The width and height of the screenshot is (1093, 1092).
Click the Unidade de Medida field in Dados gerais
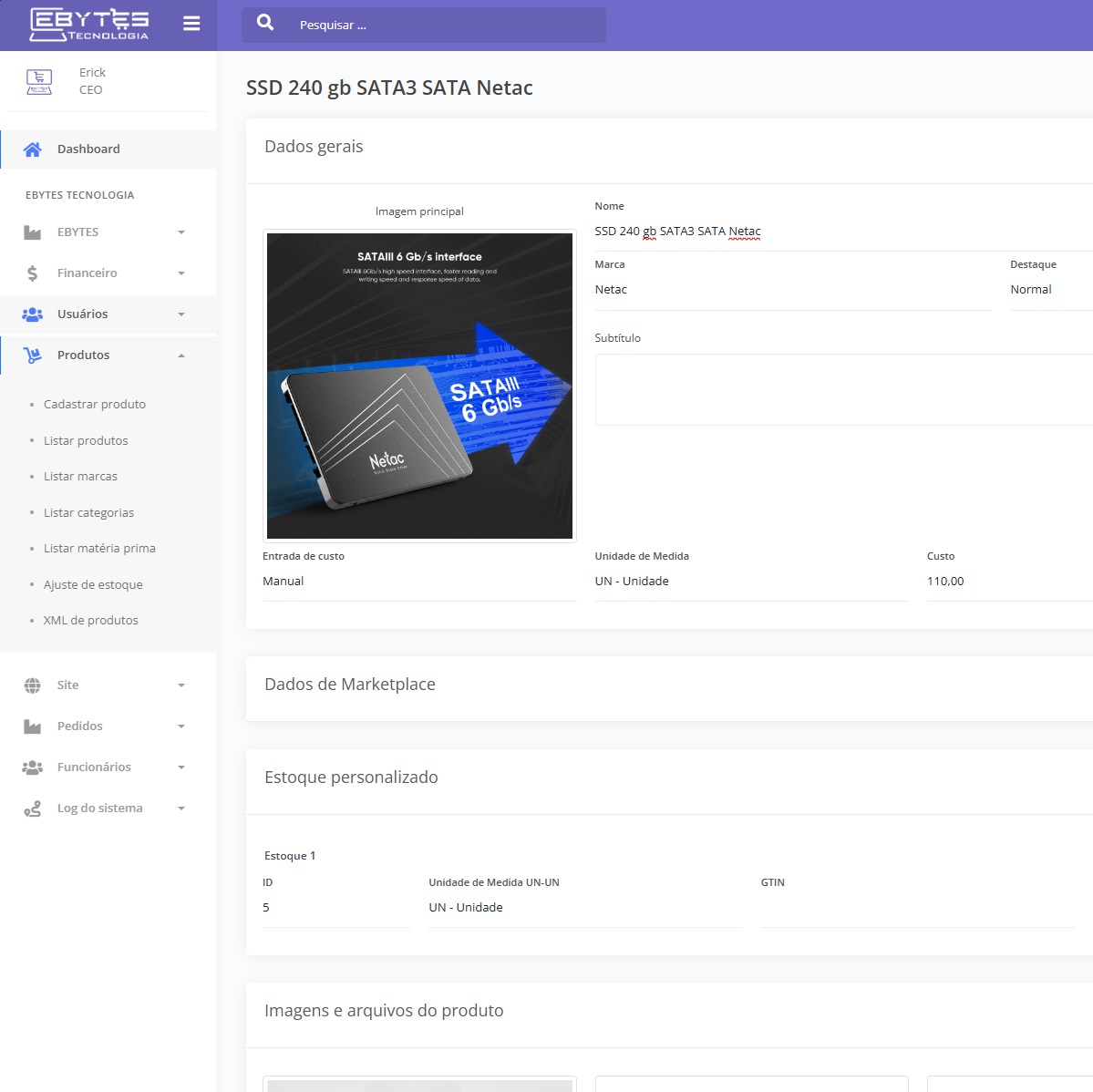tap(751, 582)
